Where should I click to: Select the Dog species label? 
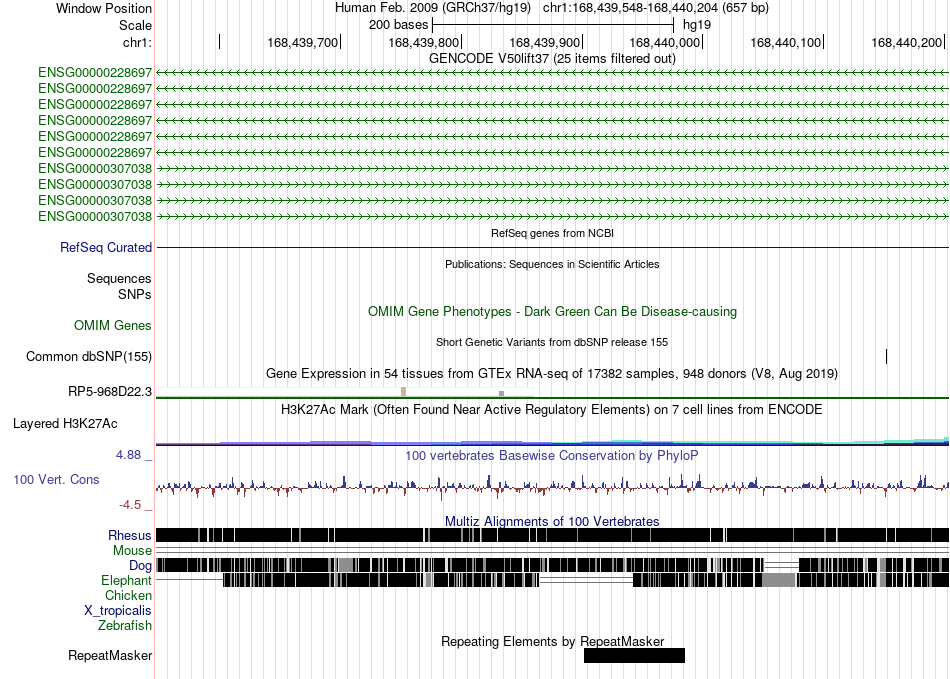coord(140,566)
